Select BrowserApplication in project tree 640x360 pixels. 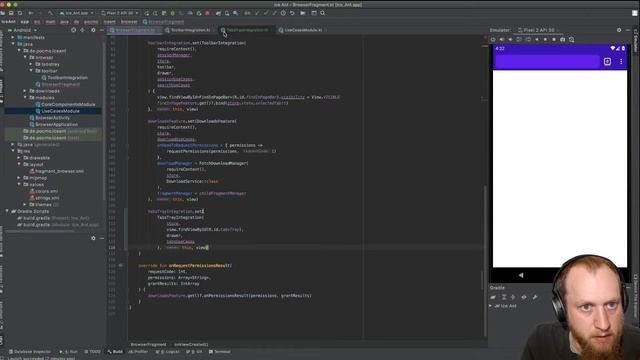click(x=53, y=124)
